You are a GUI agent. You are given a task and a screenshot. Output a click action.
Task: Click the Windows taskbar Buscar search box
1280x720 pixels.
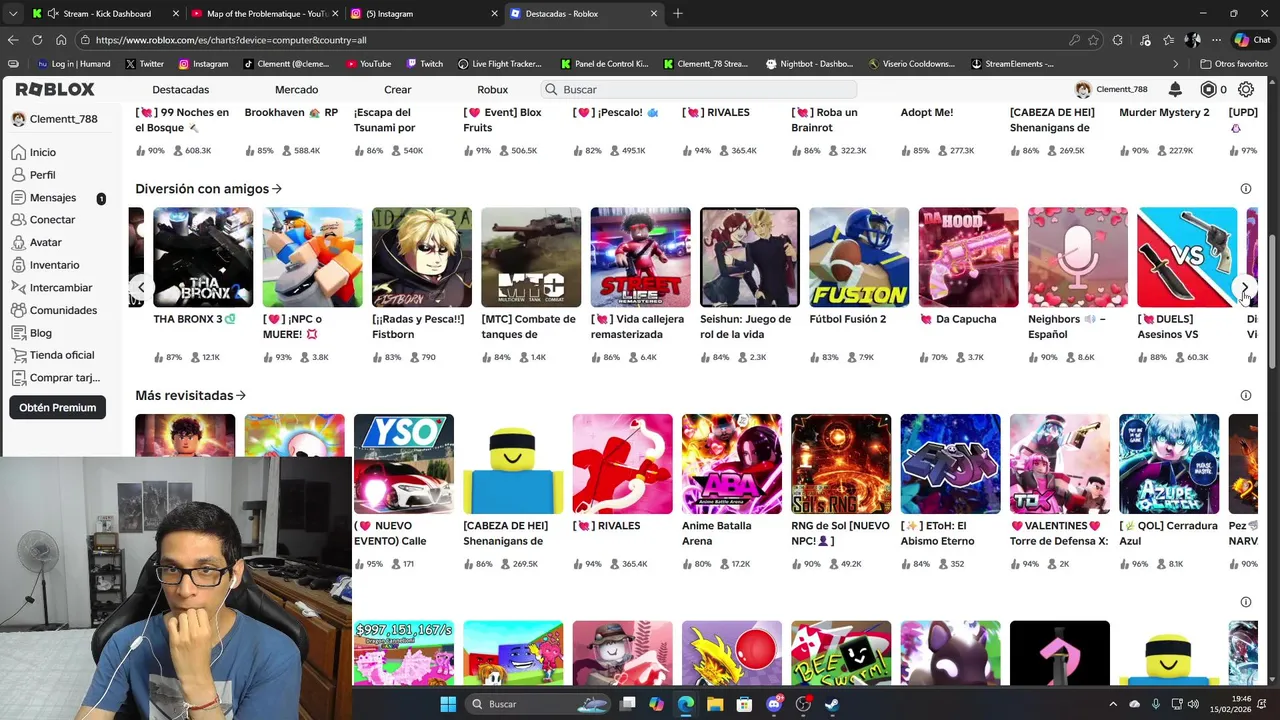point(540,704)
